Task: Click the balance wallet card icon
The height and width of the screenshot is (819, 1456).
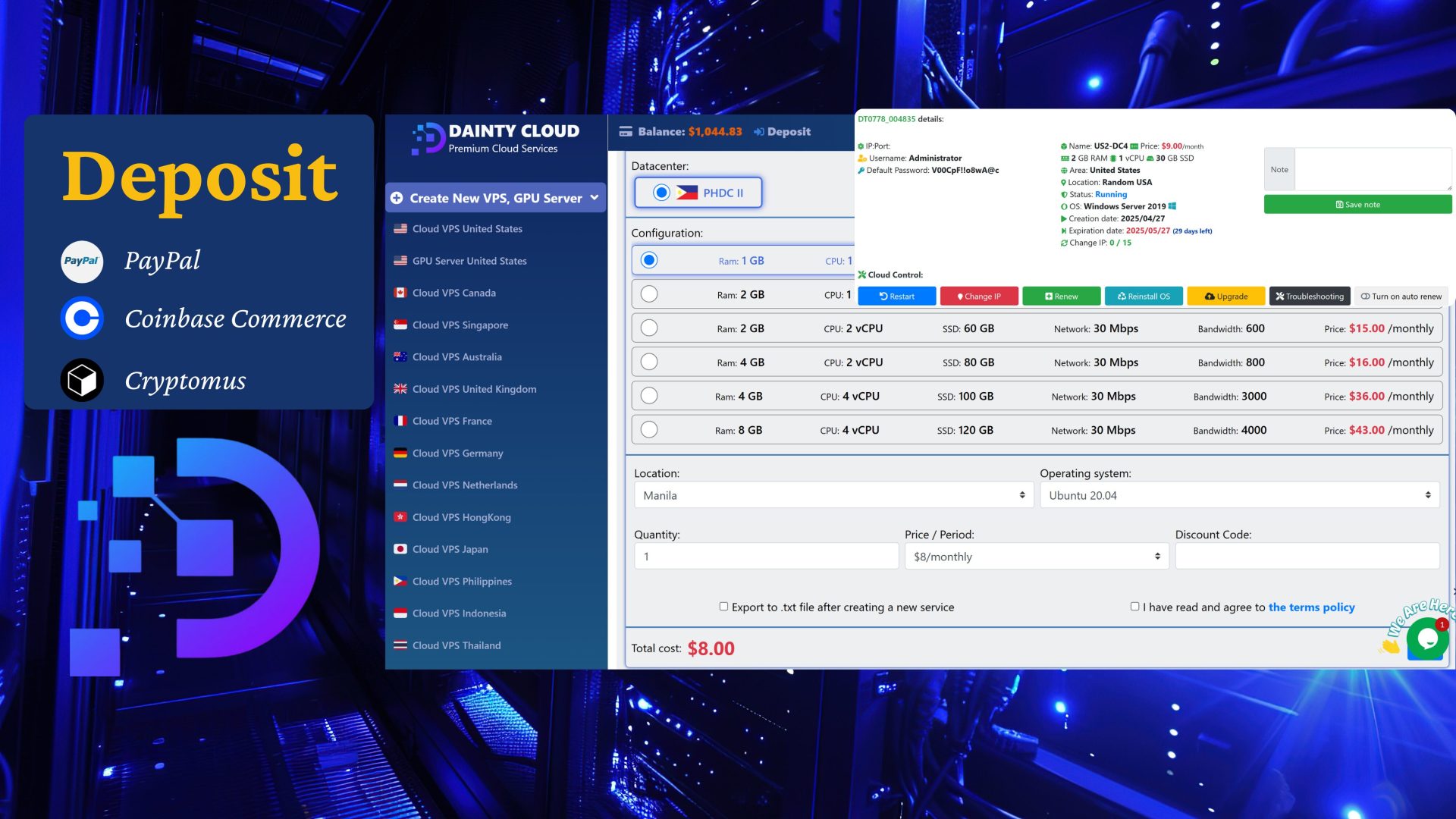Action: [626, 132]
